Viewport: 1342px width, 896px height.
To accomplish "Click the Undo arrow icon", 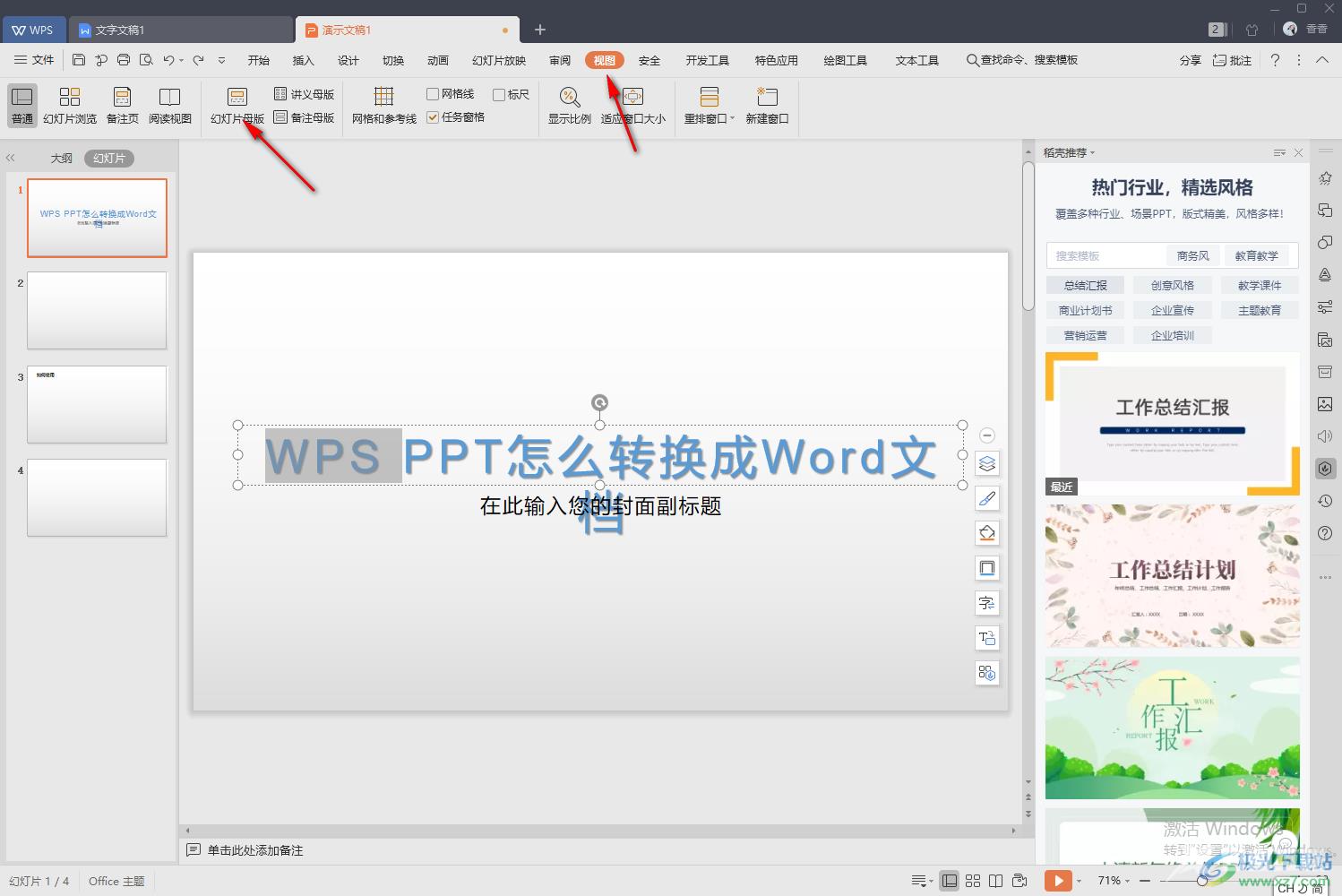I will click(168, 60).
